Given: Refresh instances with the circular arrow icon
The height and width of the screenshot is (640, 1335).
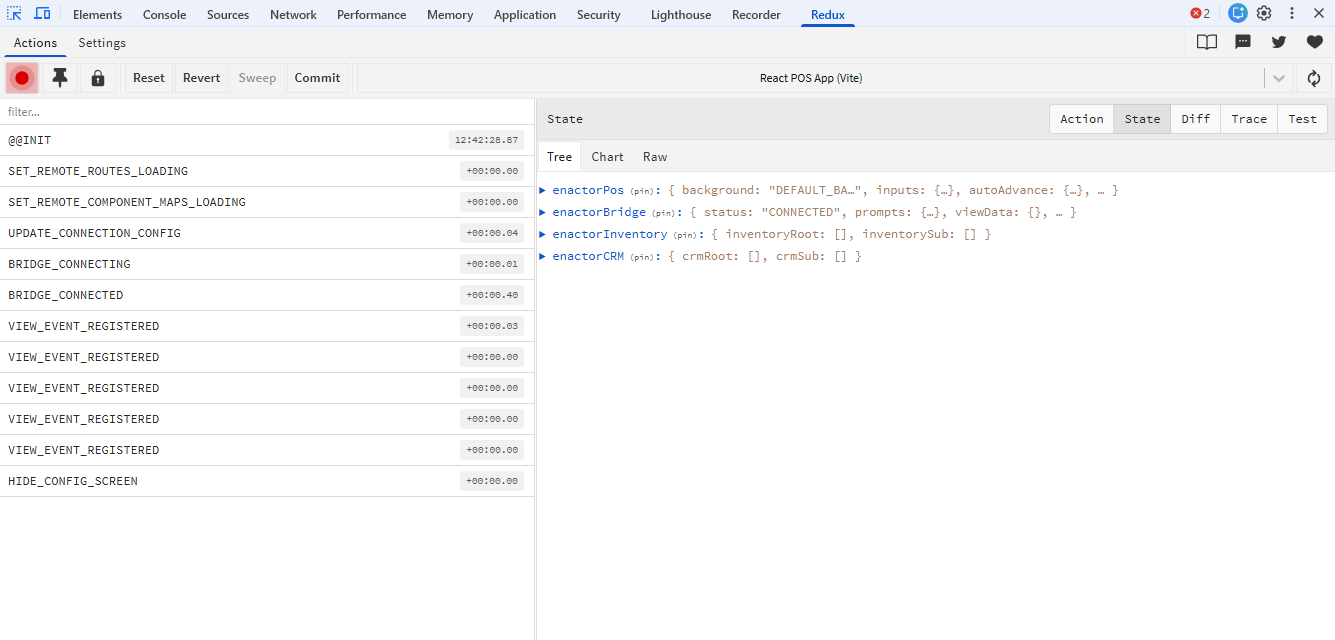Looking at the screenshot, I should pyautogui.click(x=1312, y=78).
